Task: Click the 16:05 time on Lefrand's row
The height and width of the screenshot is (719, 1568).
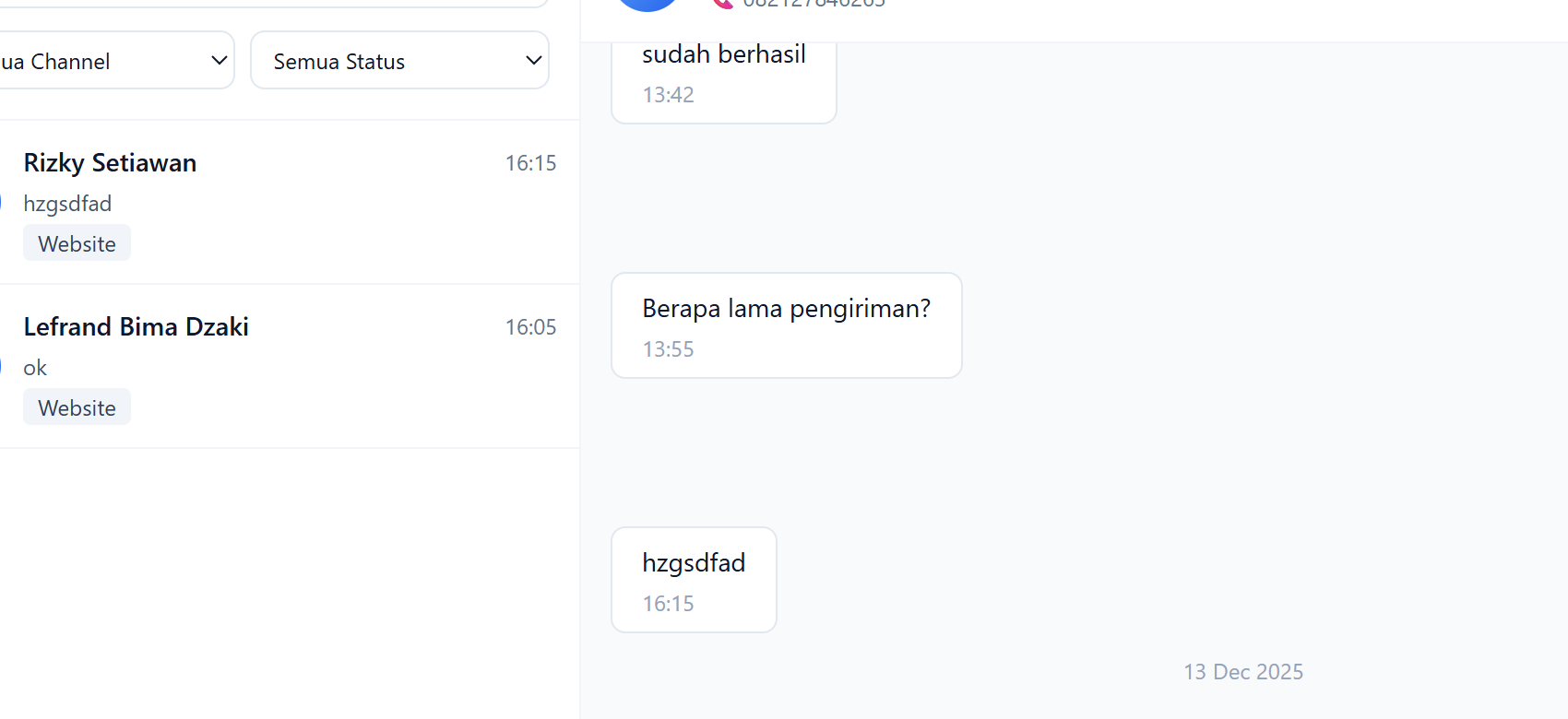Action: point(530,327)
